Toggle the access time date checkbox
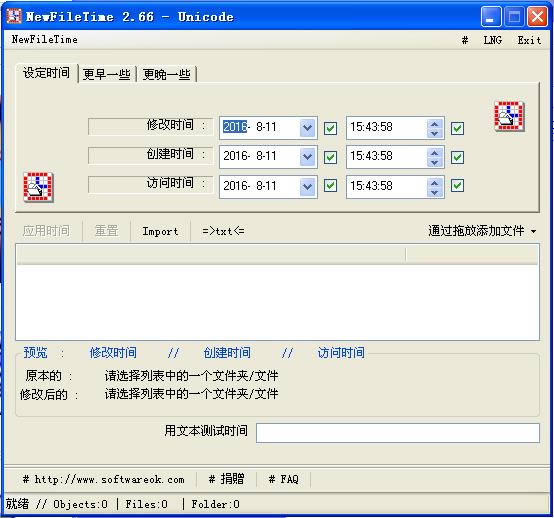The height and width of the screenshot is (518, 554). coord(330,186)
